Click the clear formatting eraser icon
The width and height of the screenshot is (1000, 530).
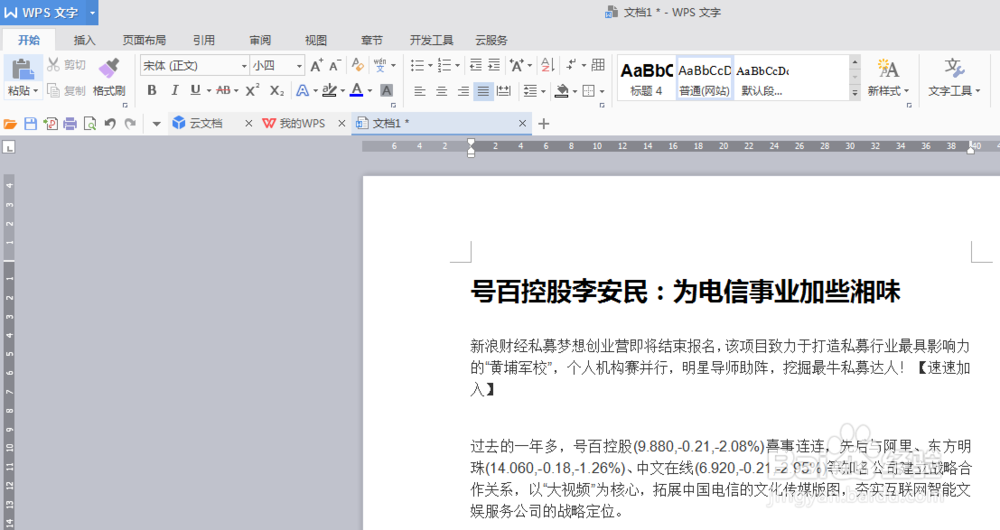358,65
